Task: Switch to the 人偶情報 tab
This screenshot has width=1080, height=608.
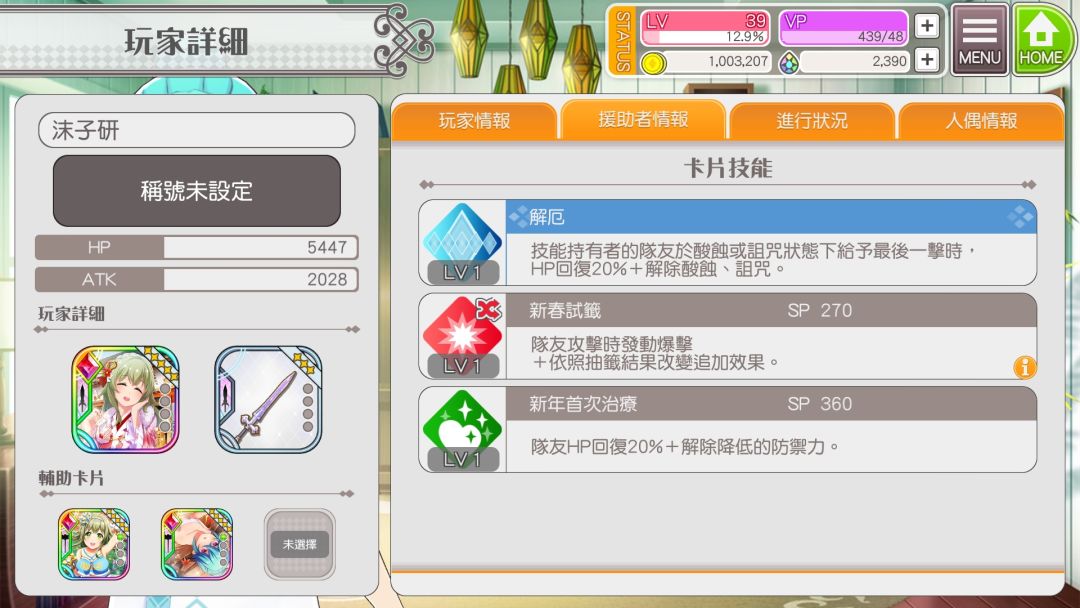Action: tap(981, 121)
